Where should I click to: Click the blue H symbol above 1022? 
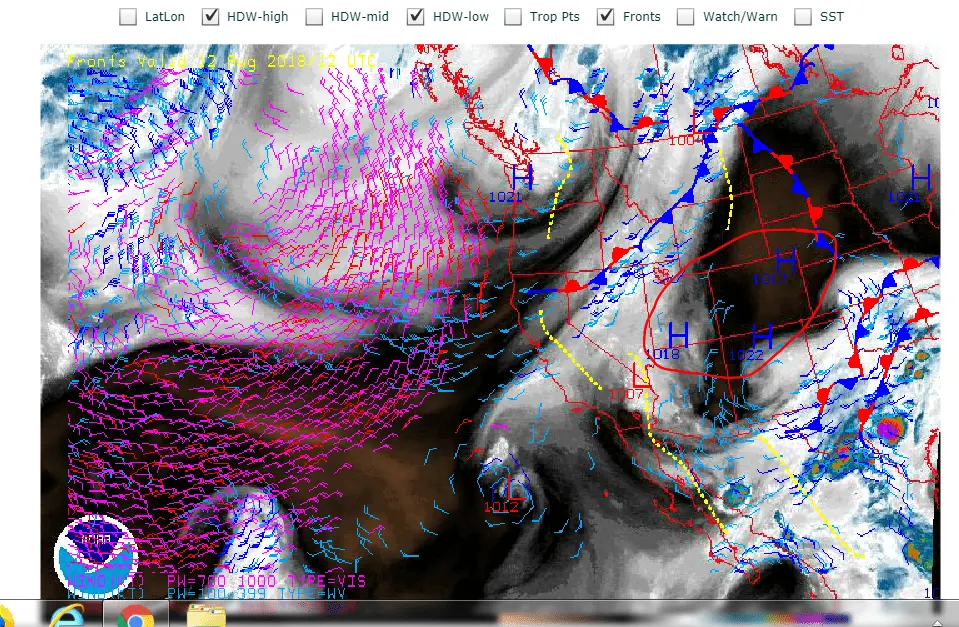click(761, 336)
